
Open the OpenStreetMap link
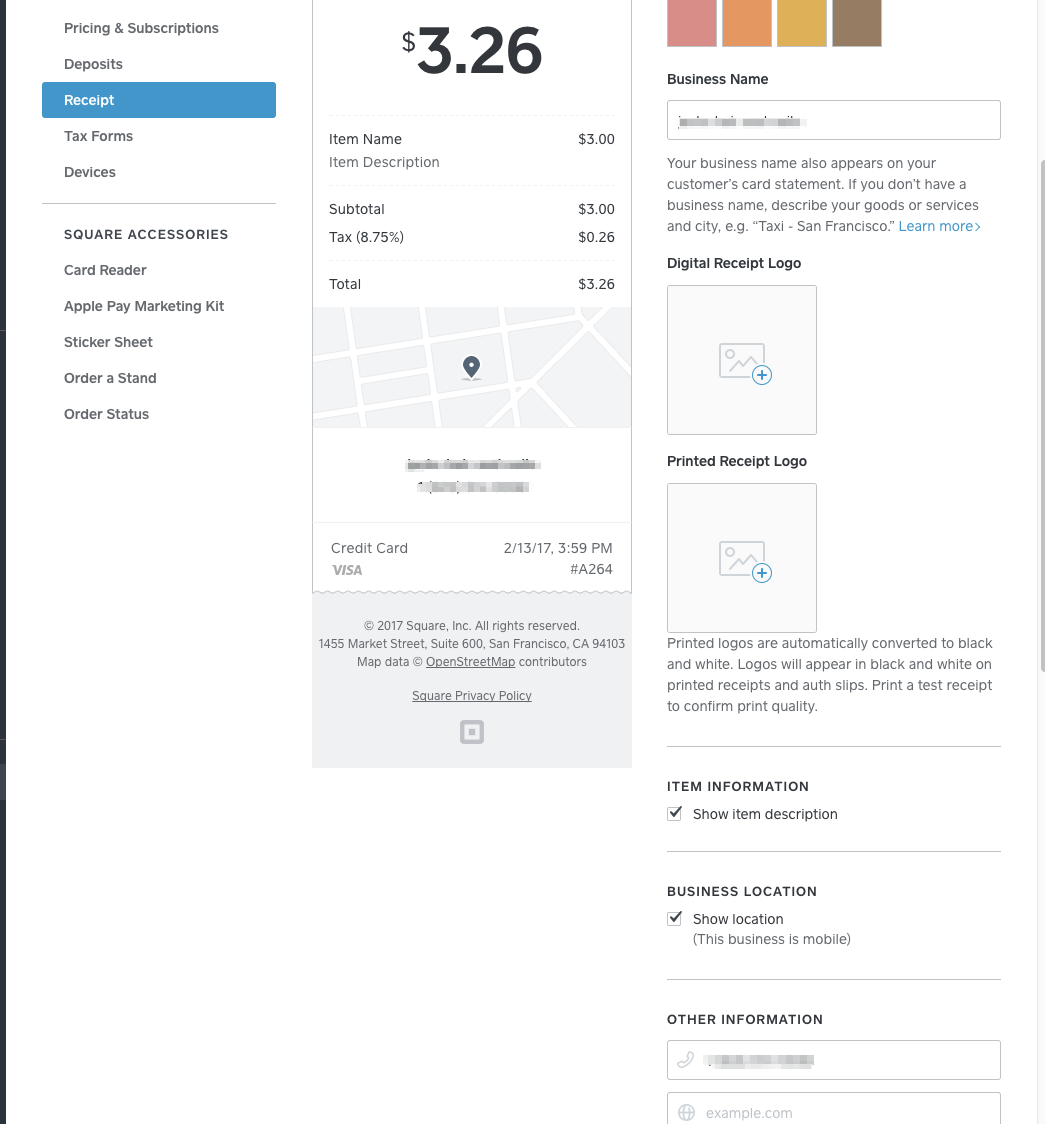(x=470, y=662)
